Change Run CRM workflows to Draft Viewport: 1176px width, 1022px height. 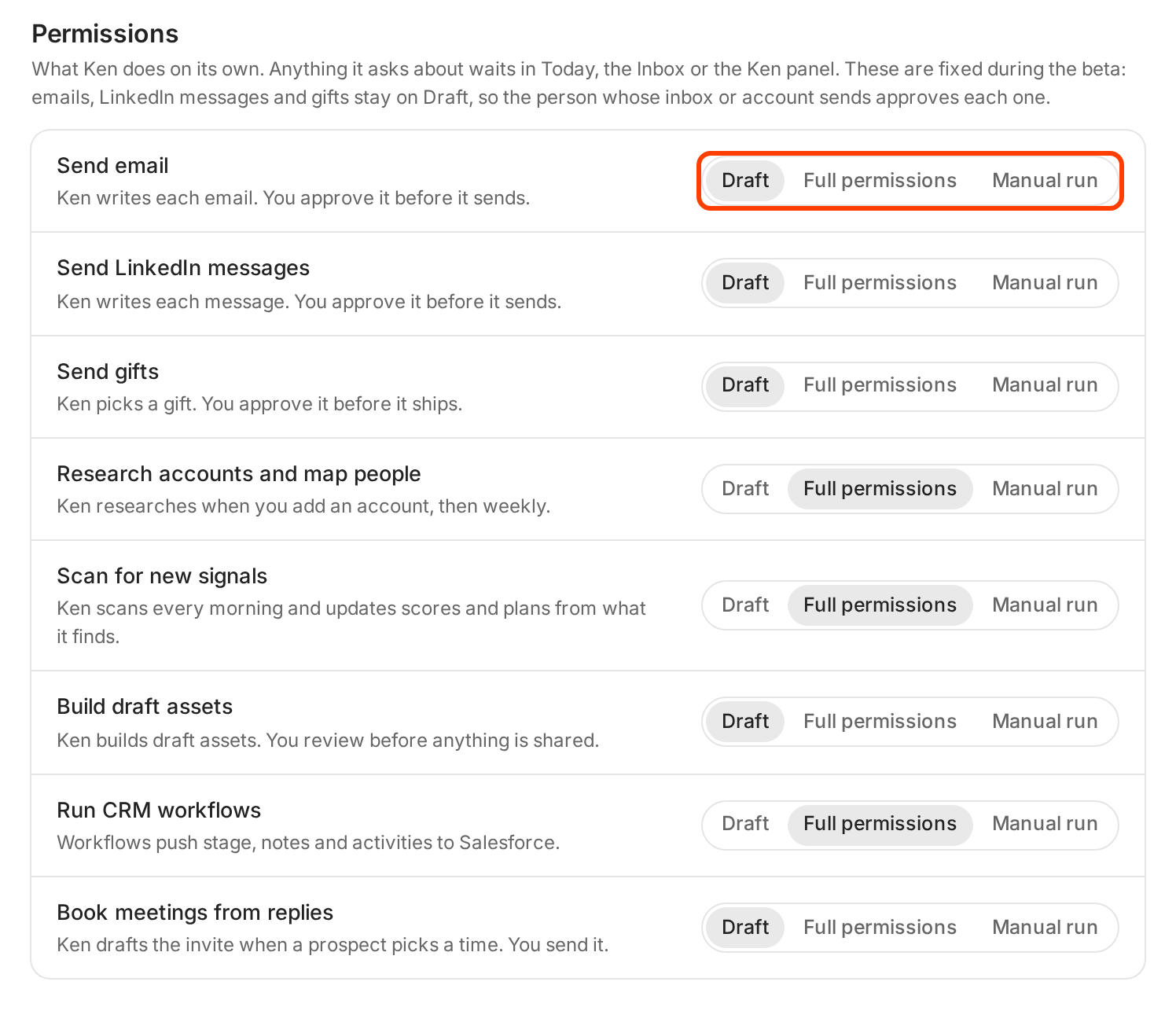(745, 824)
